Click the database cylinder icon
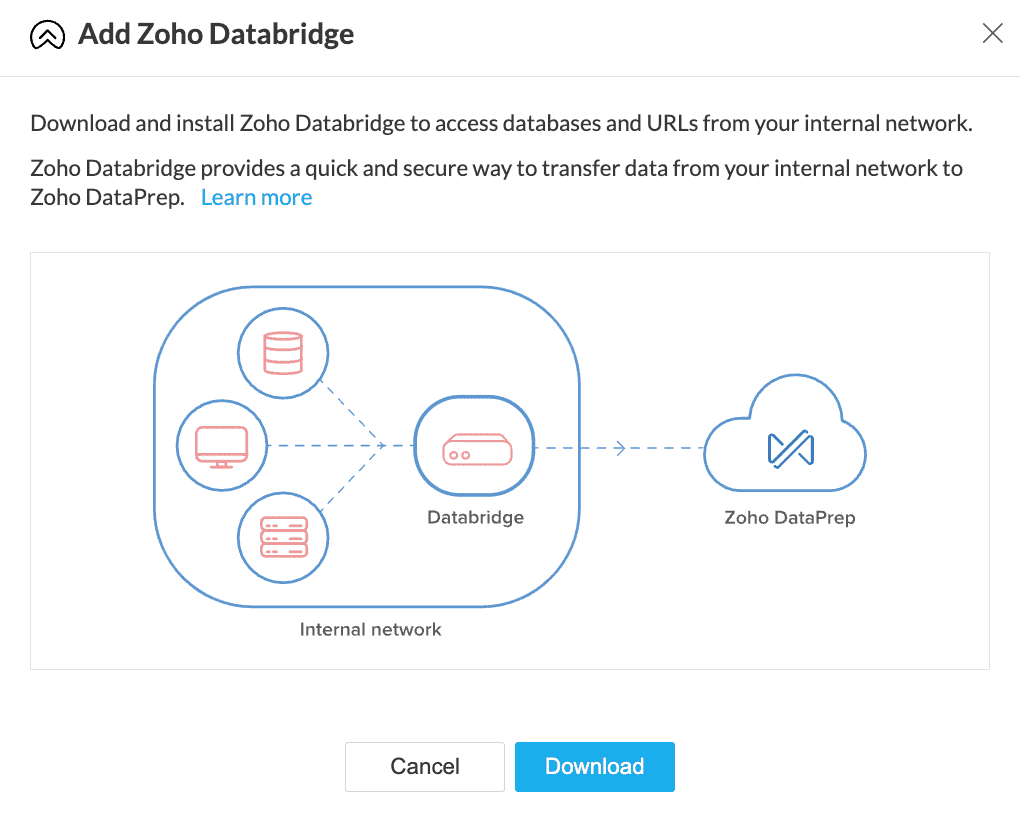This screenshot has width=1020, height=814. click(283, 353)
